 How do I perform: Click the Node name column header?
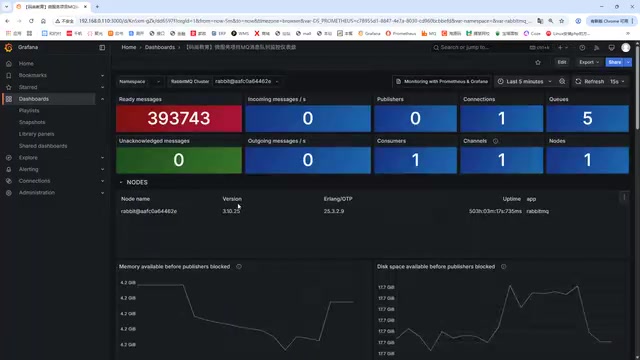click(x=136, y=199)
